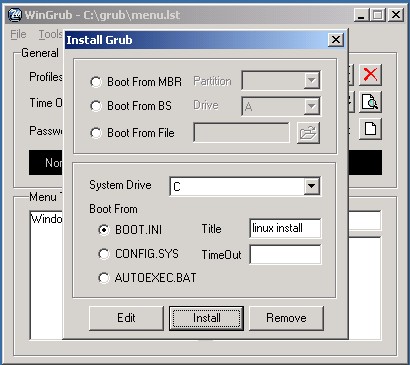Click the Title field containing linux install
Viewport: 410px width, 365px height.
pos(285,228)
